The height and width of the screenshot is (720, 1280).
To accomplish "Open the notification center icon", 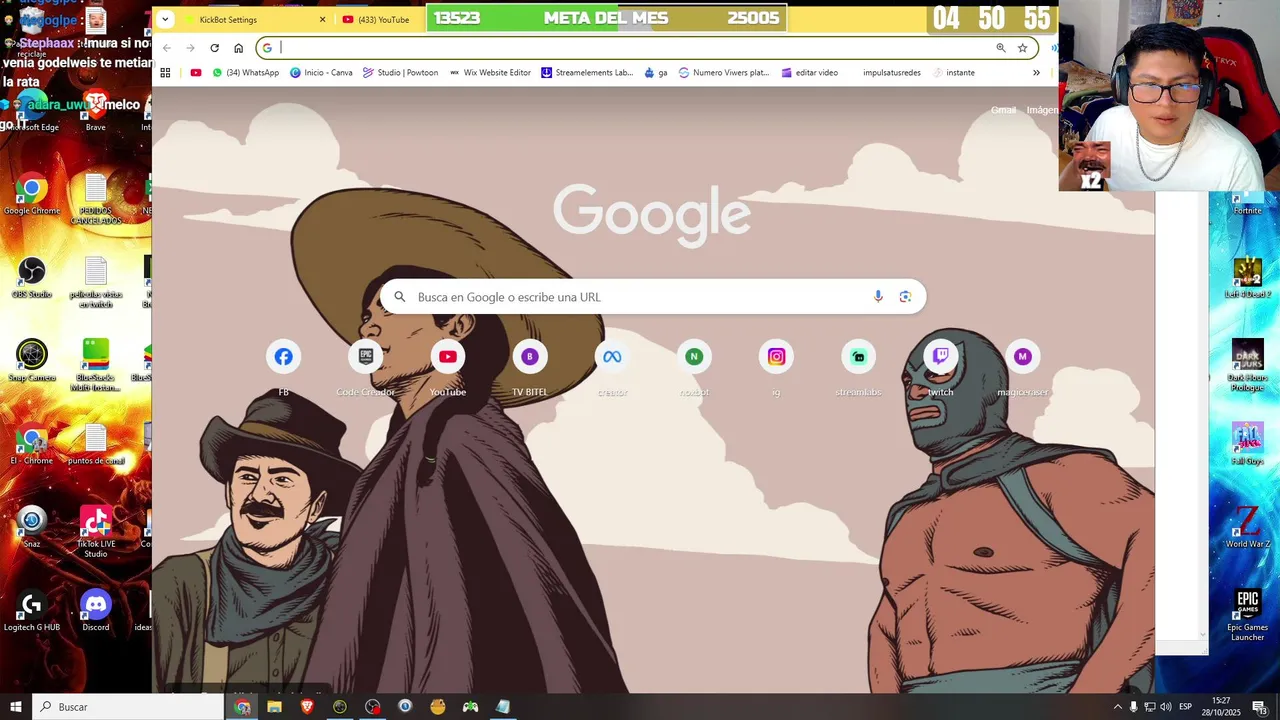I will (1260, 707).
